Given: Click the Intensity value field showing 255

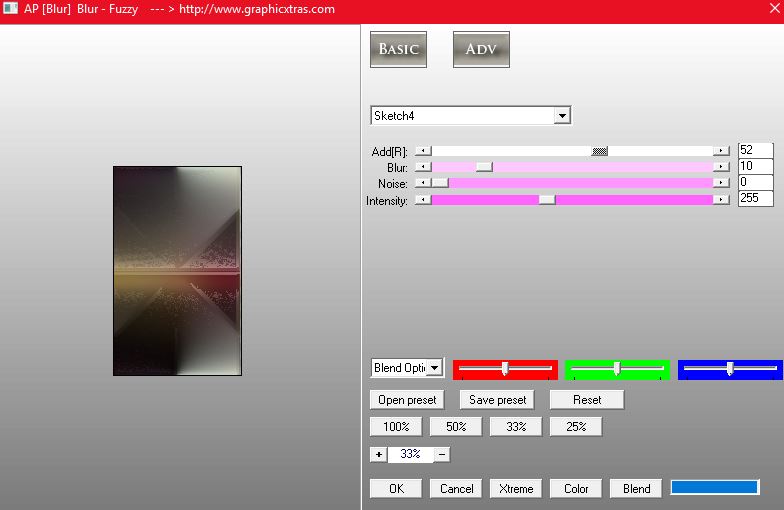Looking at the screenshot, I should (756, 198).
